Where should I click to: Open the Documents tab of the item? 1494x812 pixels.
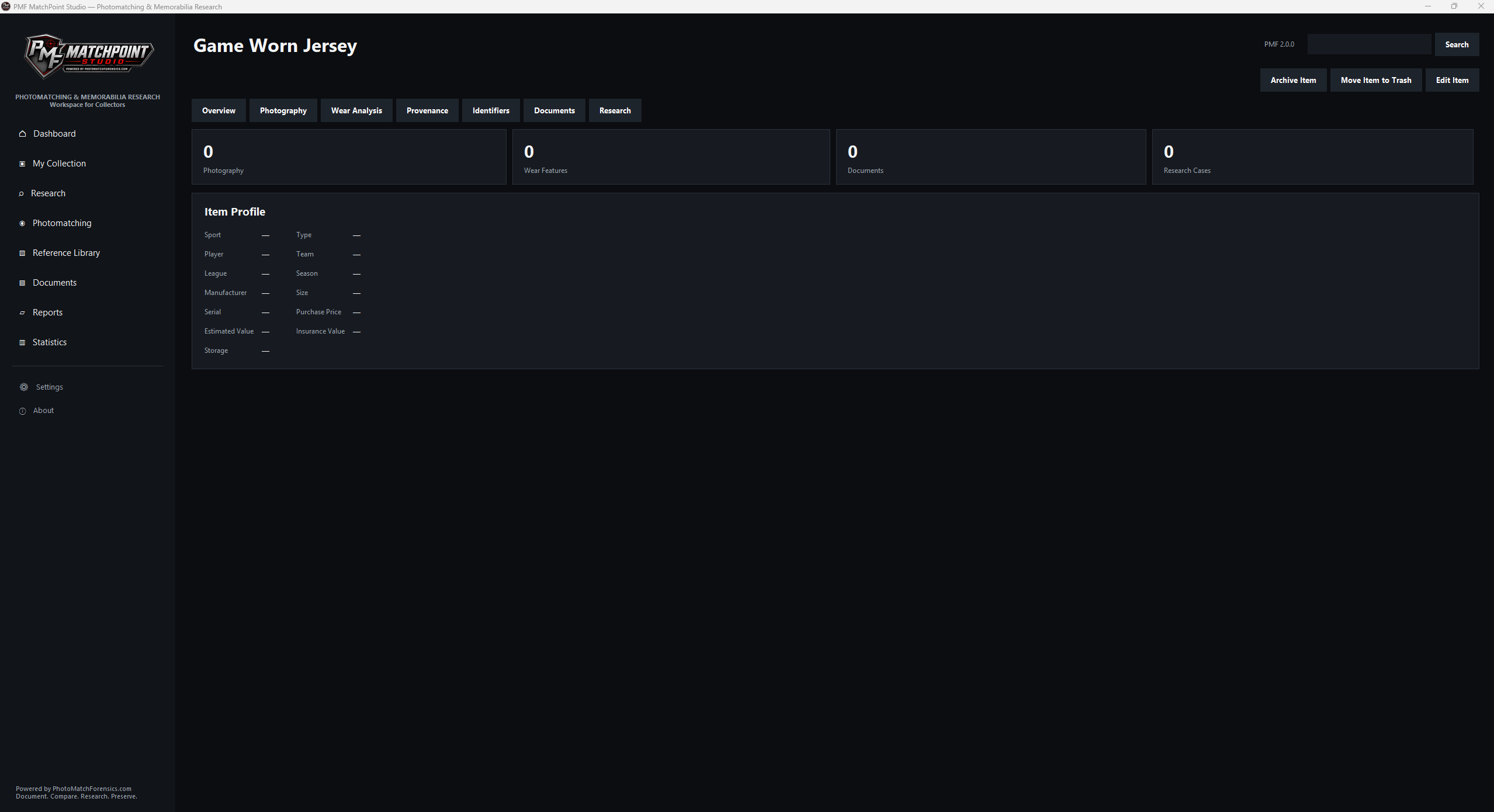[554, 110]
